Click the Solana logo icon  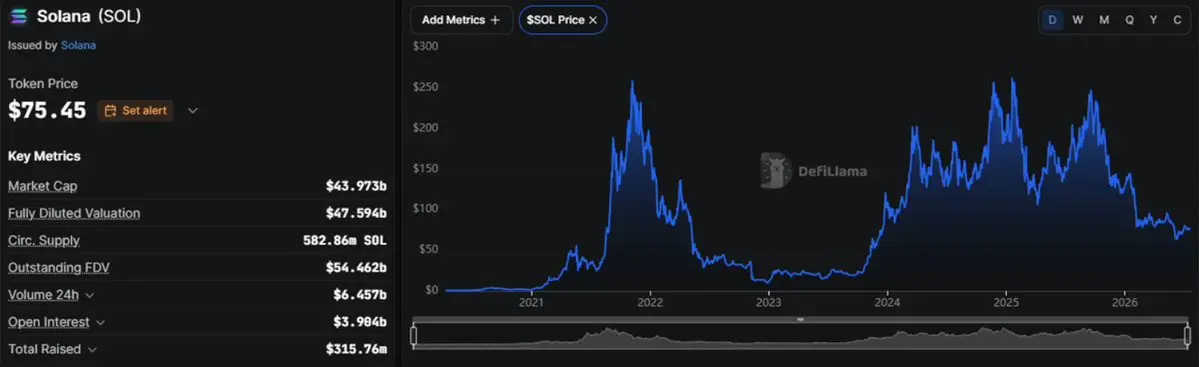pos(18,16)
